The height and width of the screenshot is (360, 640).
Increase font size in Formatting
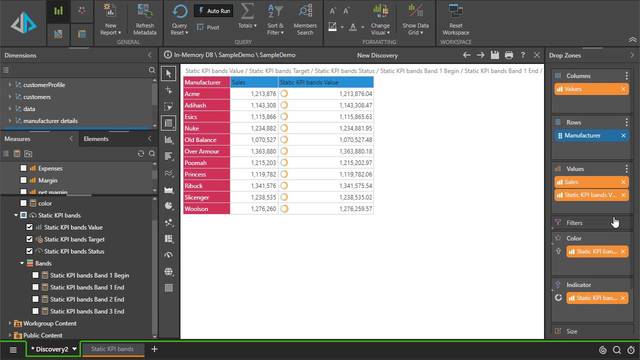(x=333, y=11)
